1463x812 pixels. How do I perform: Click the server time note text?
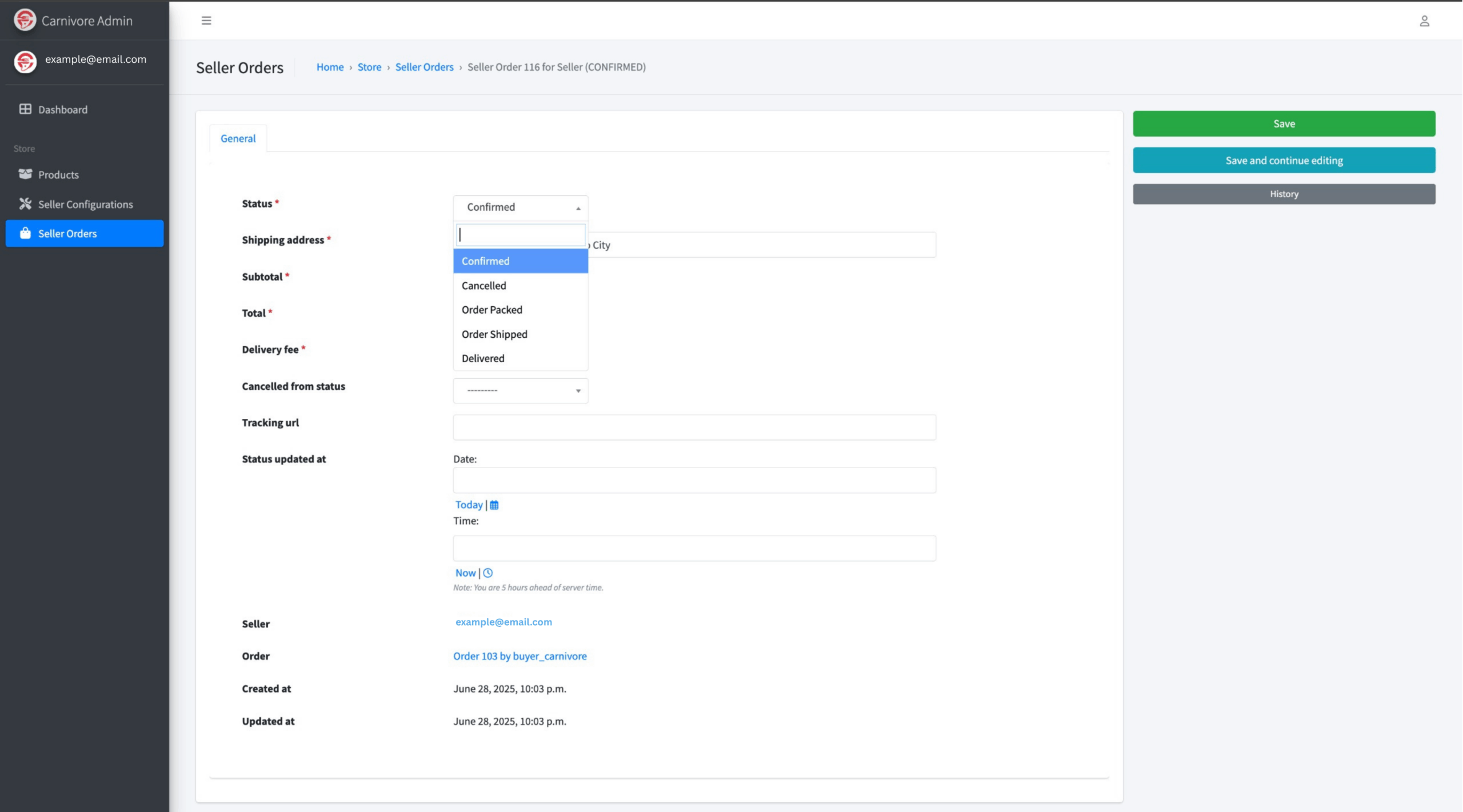(528, 587)
